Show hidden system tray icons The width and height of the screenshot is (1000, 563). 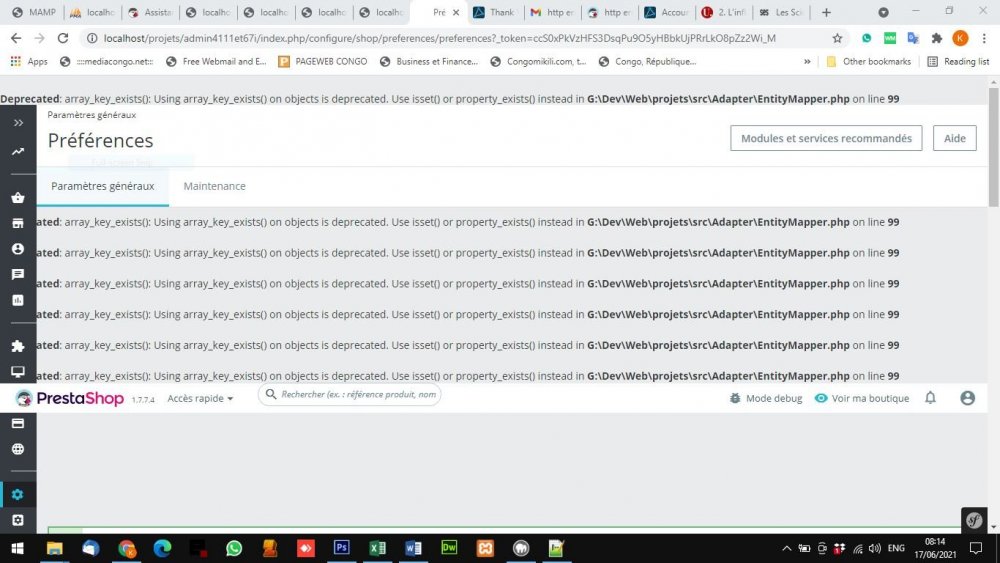click(x=787, y=548)
